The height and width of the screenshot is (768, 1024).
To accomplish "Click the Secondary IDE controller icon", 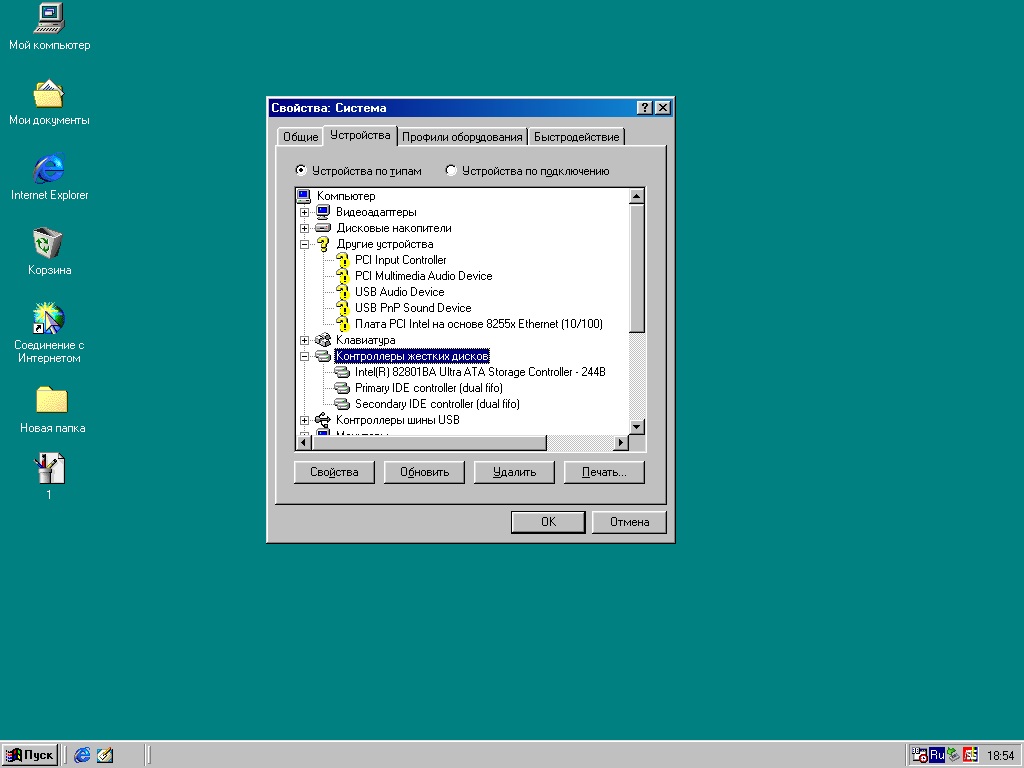I will pos(342,404).
